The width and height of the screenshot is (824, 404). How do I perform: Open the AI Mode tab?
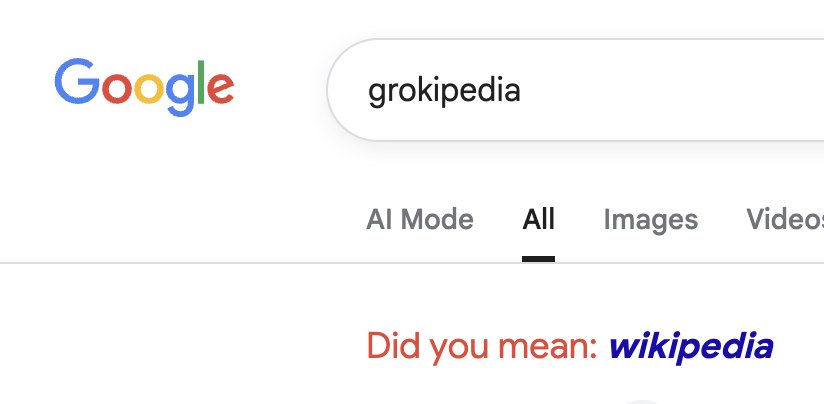[420, 219]
